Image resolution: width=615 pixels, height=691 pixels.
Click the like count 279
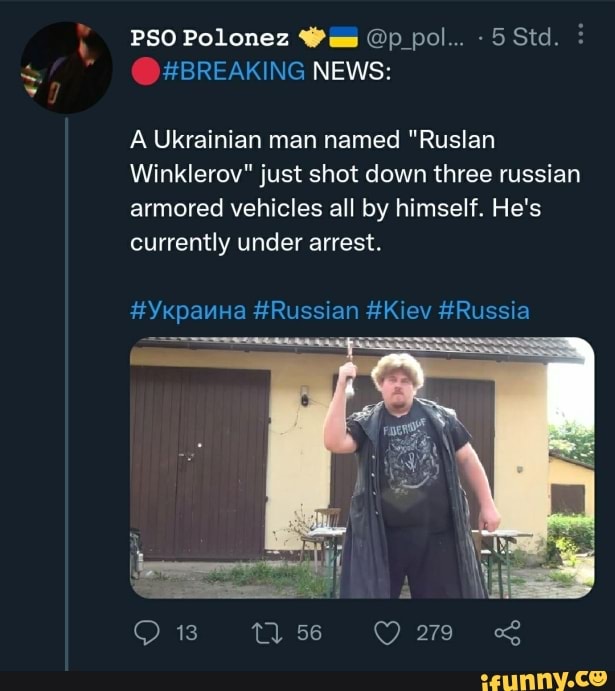point(434,632)
